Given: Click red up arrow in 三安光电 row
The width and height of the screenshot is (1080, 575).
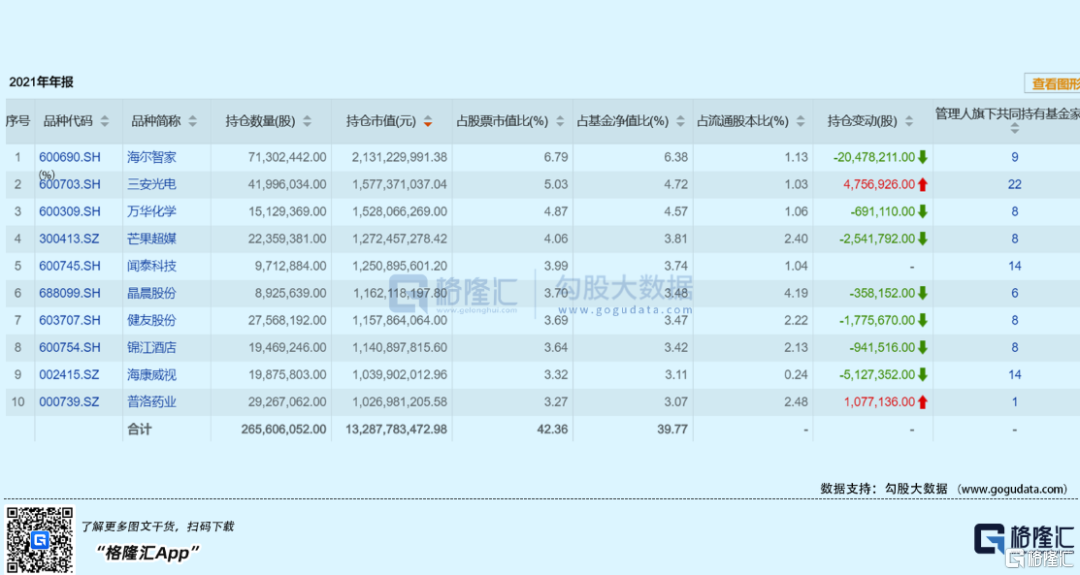Looking at the screenshot, I should [923, 185].
